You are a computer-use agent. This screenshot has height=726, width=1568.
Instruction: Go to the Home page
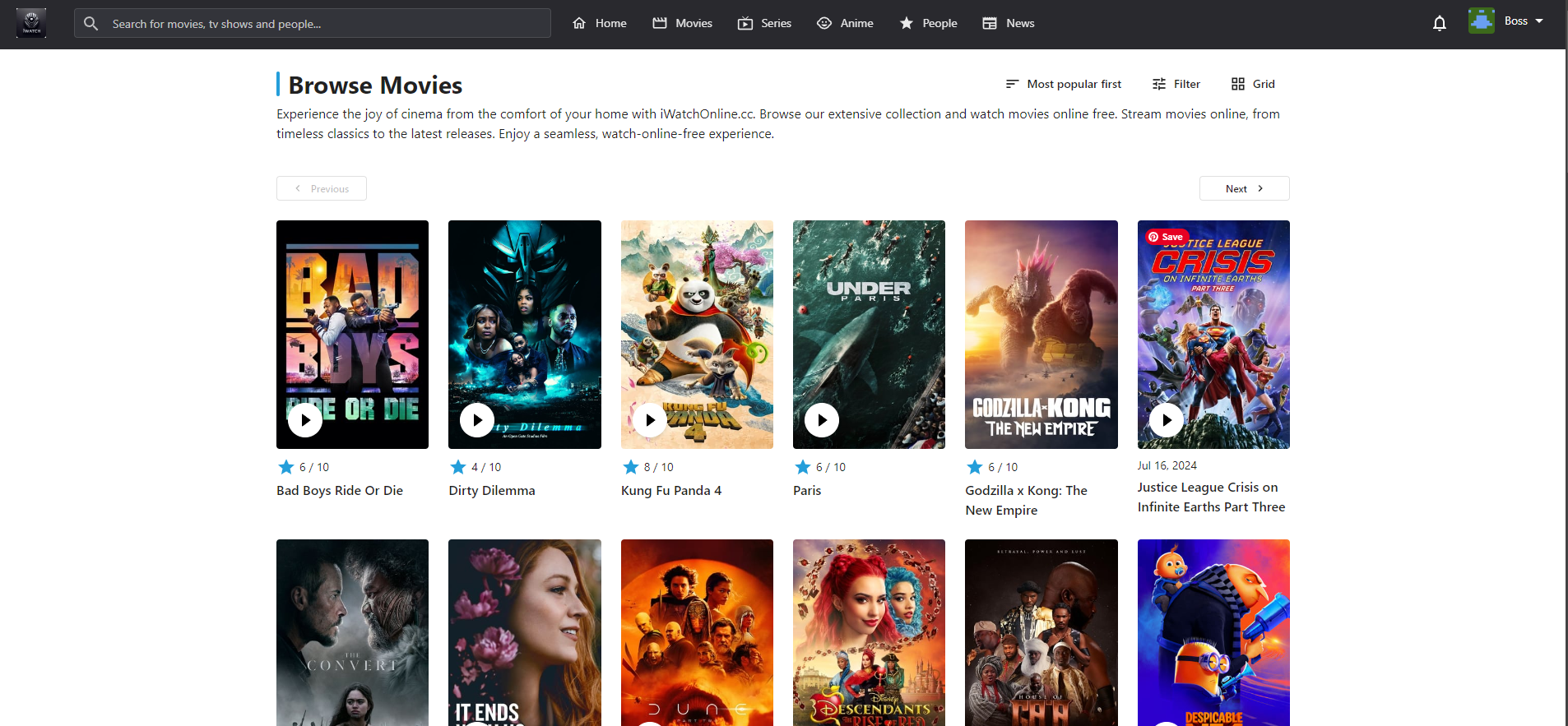[x=600, y=23]
